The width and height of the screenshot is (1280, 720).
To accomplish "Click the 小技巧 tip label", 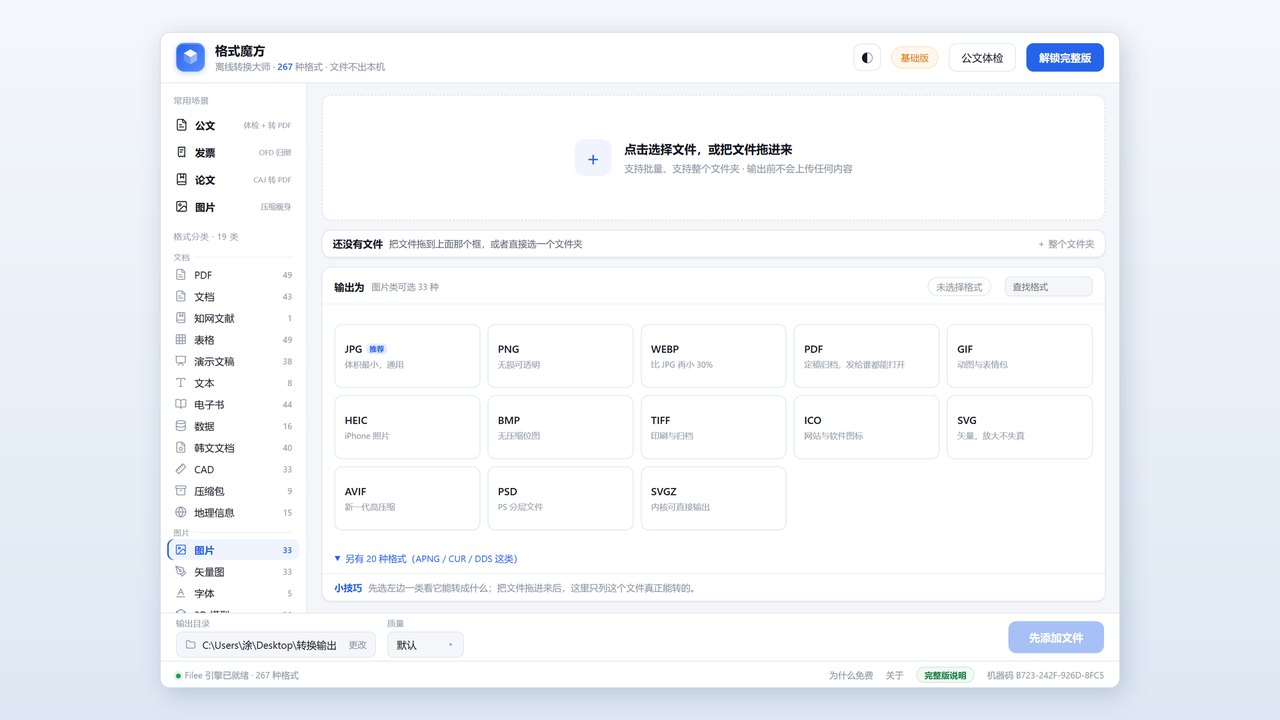I will (x=348, y=588).
